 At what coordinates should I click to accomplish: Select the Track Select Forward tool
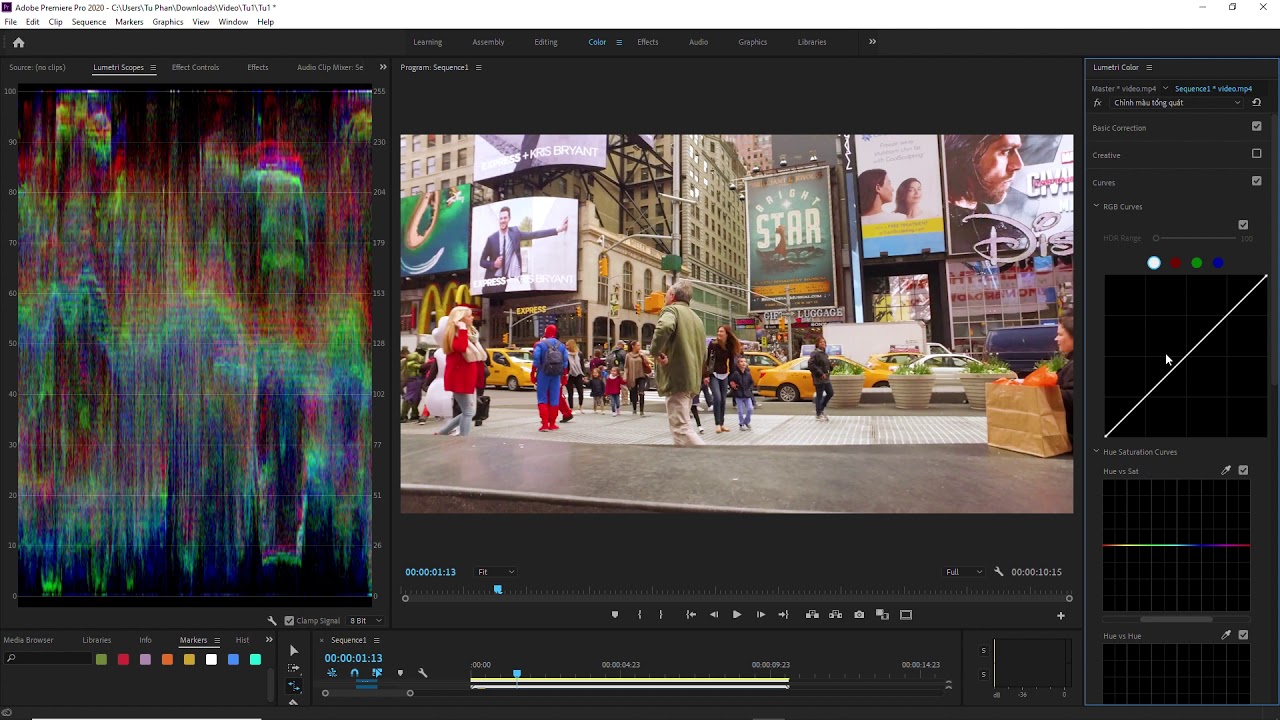click(293, 668)
